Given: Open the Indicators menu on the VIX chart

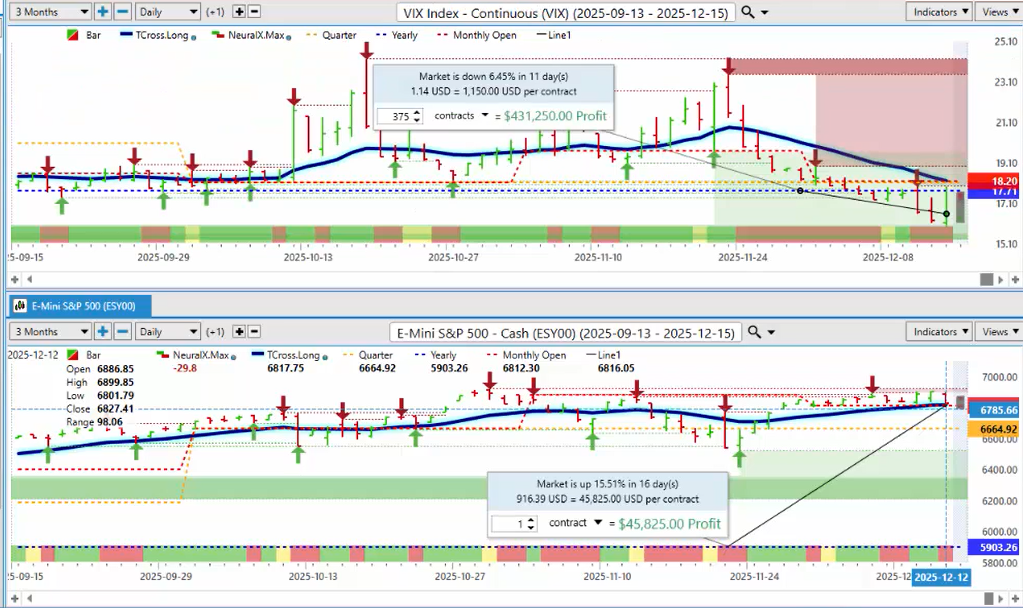Looking at the screenshot, I should (x=940, y=12).
